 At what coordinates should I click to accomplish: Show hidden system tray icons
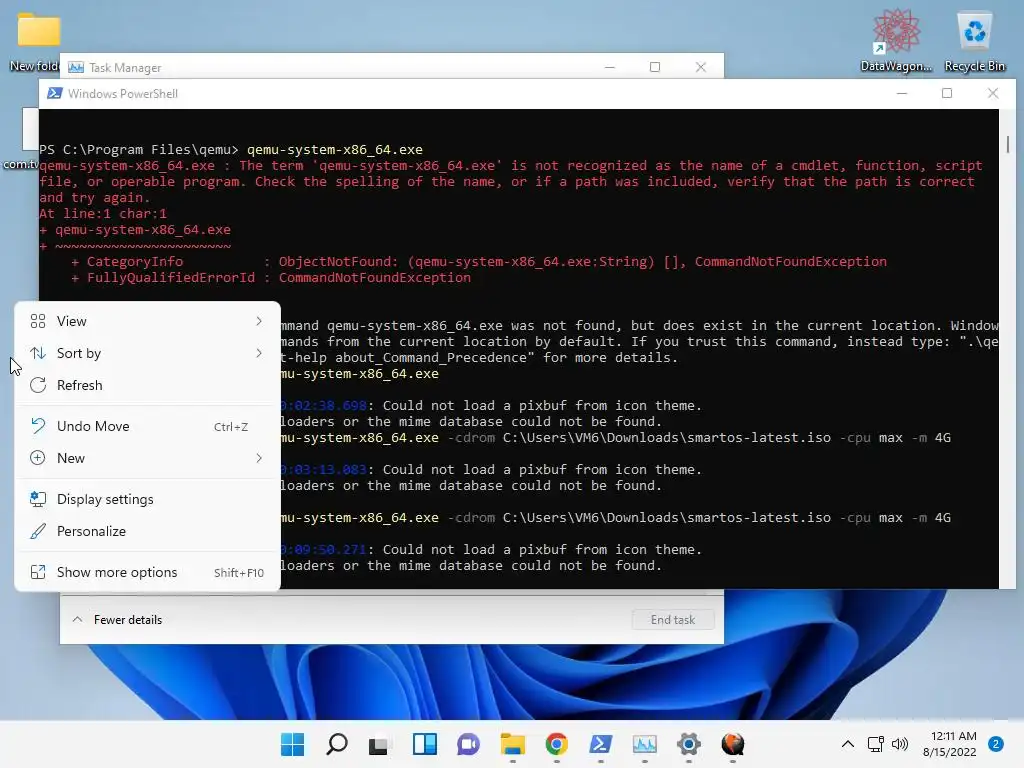848,744
